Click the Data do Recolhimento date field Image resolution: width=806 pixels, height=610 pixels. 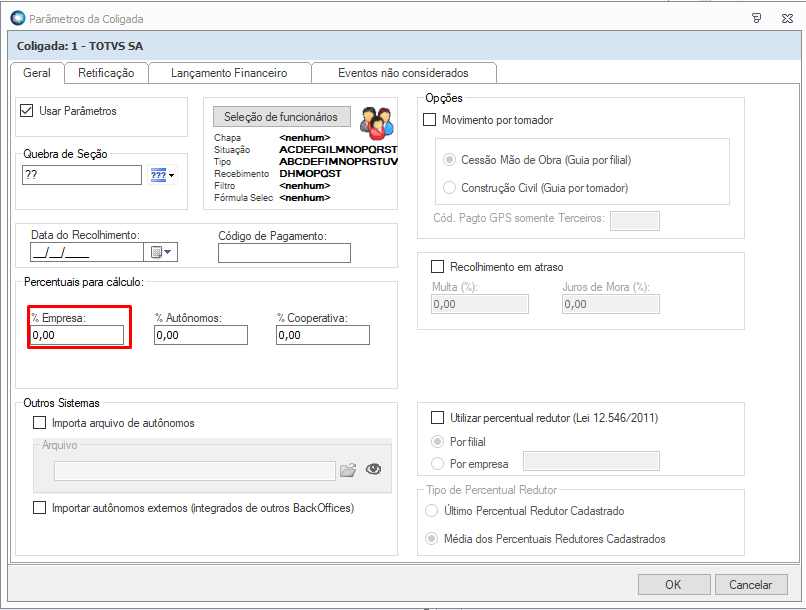(x=87, y=252)
